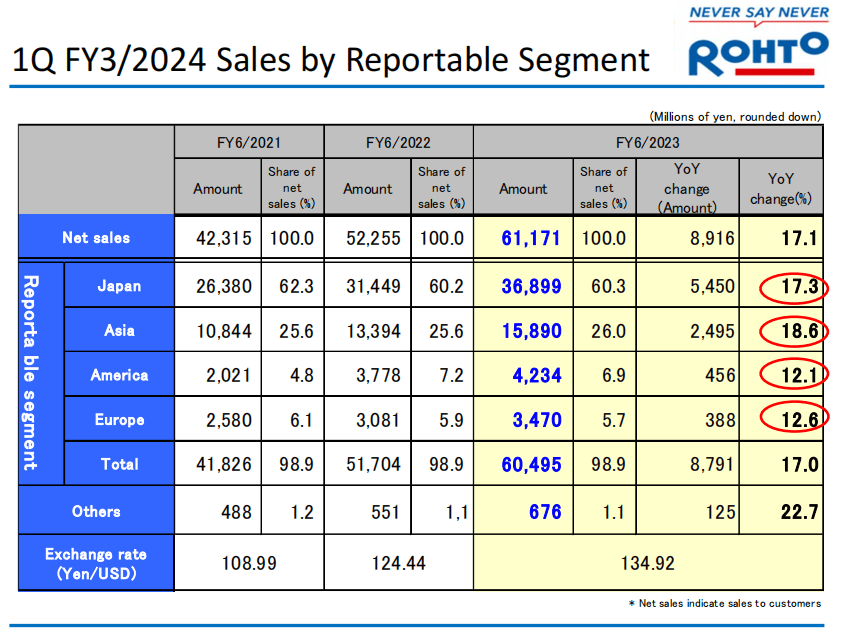Click the America segment label
Viewport: 841px width, 637px height.
(119, 375)
